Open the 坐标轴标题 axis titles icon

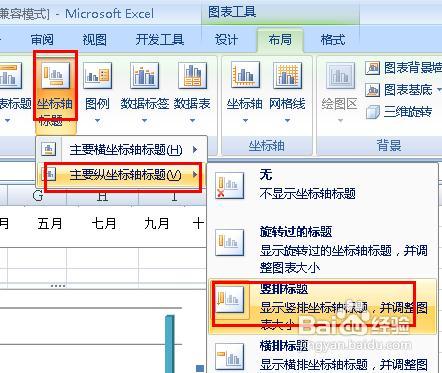click(55, 76)
